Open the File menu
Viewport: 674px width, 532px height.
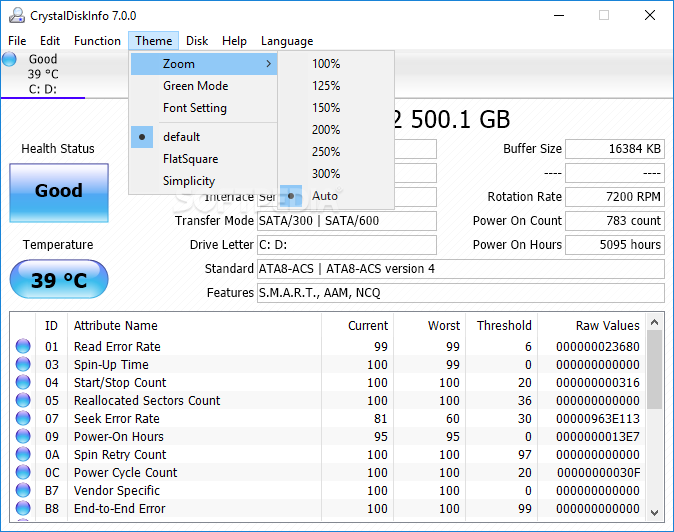pyautogui.click(x=17, y=41)
